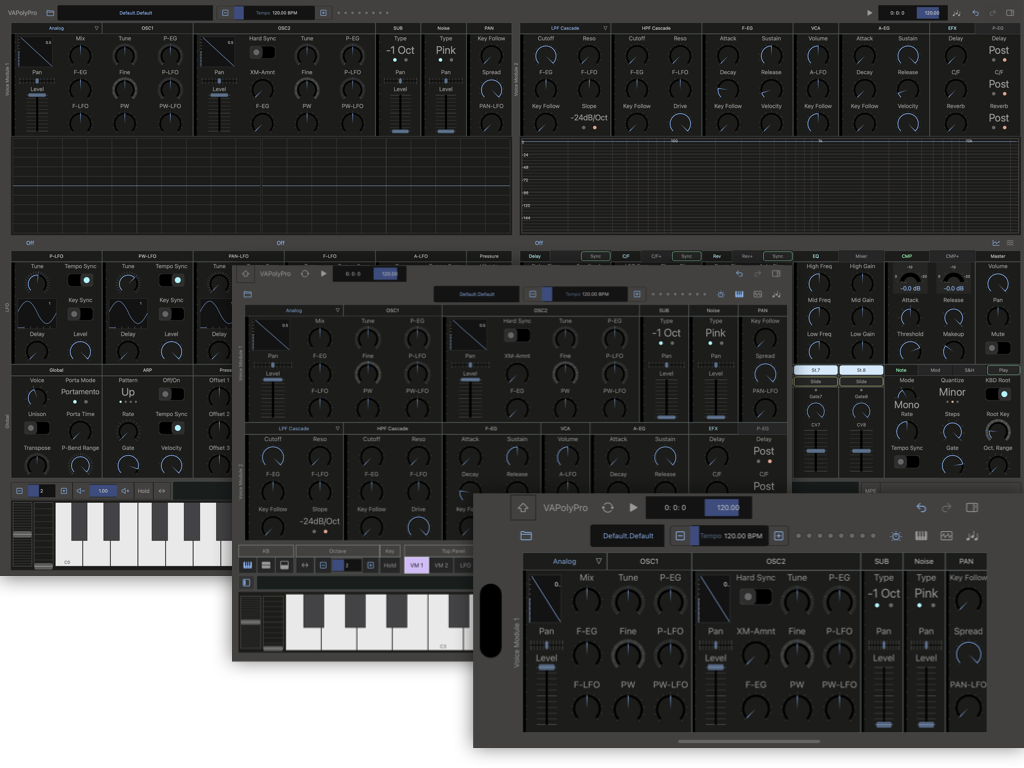Toggle side panel icon in front window

click(x=972, y=507)
